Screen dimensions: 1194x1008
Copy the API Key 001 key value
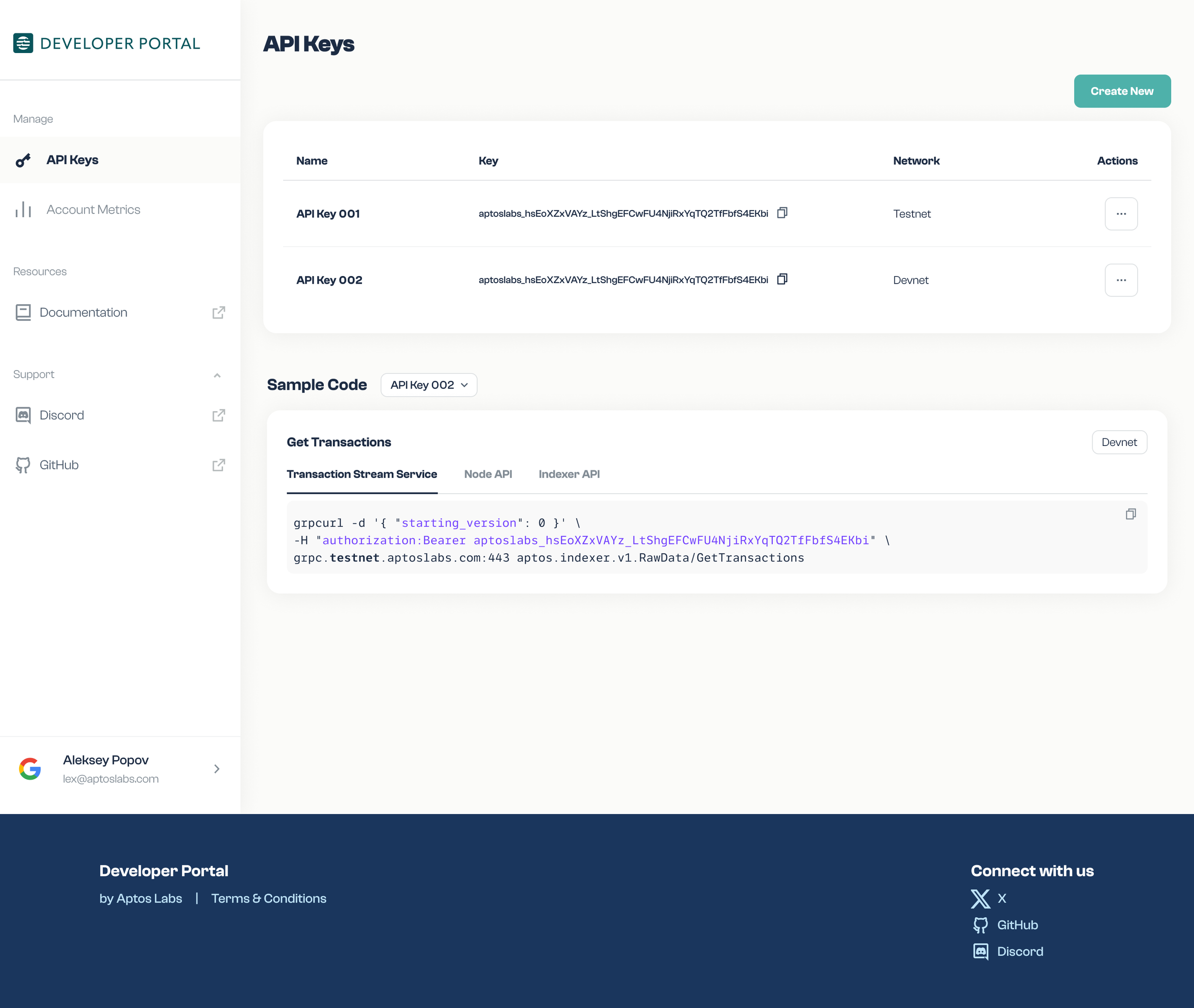tap(782, 213)
